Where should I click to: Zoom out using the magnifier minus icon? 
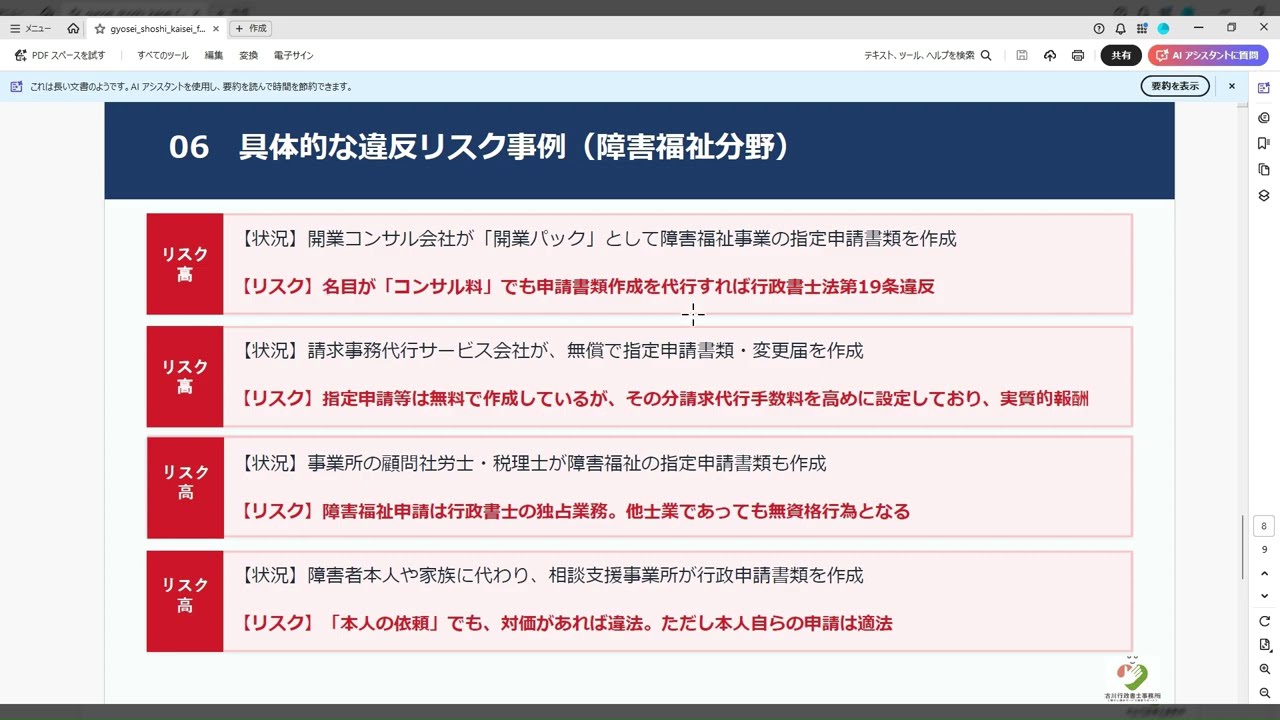click(1264, 693)
